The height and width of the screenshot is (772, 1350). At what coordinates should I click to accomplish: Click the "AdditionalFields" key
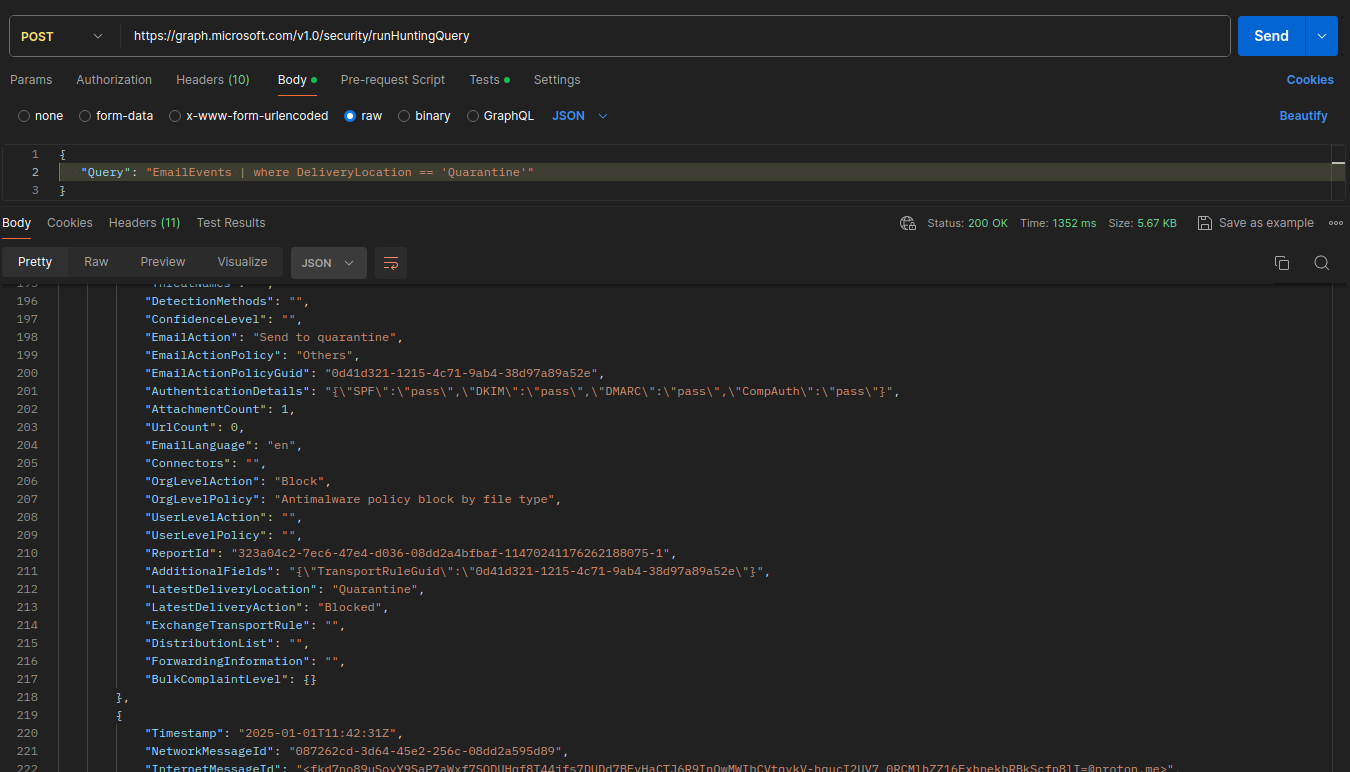coord(210,571)
